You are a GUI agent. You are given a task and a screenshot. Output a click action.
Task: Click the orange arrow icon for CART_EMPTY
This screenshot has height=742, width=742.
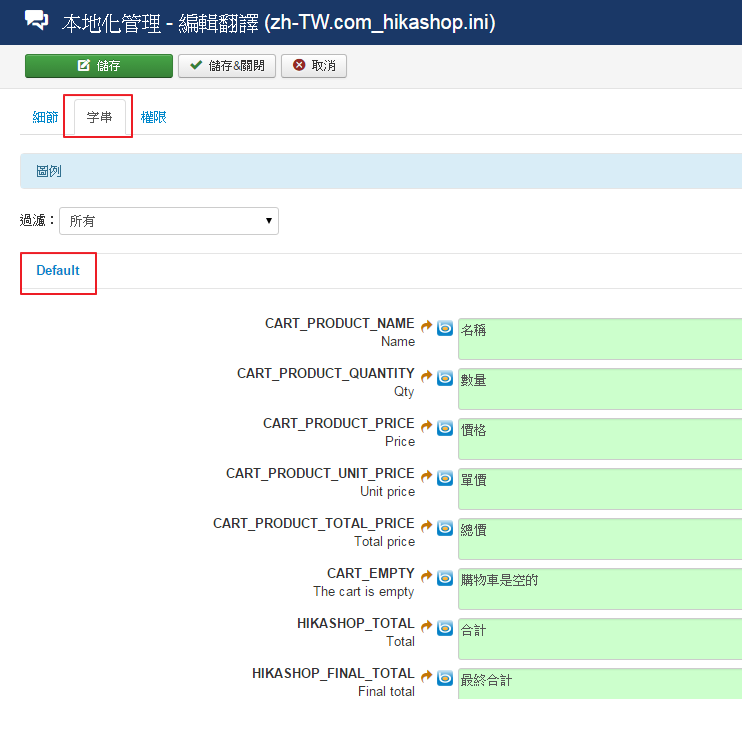click(x=426, y=576)
